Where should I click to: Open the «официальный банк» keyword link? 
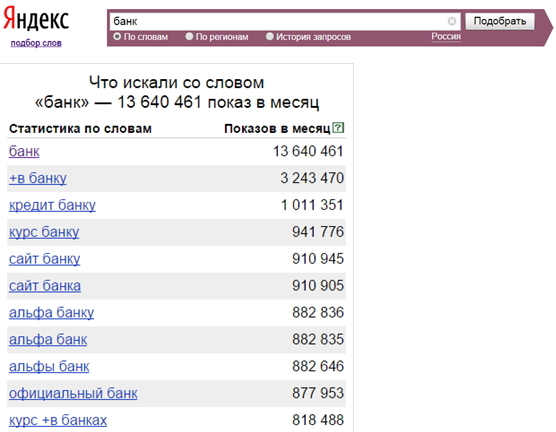73,393
